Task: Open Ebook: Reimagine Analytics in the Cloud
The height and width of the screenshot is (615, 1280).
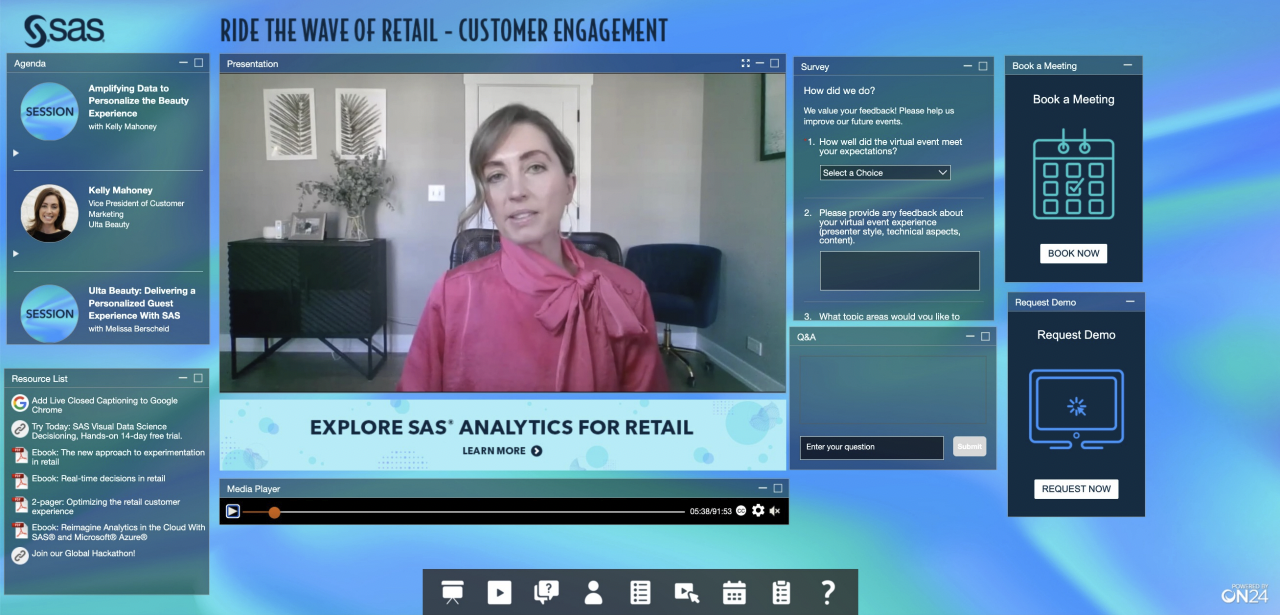Action: 118,532
